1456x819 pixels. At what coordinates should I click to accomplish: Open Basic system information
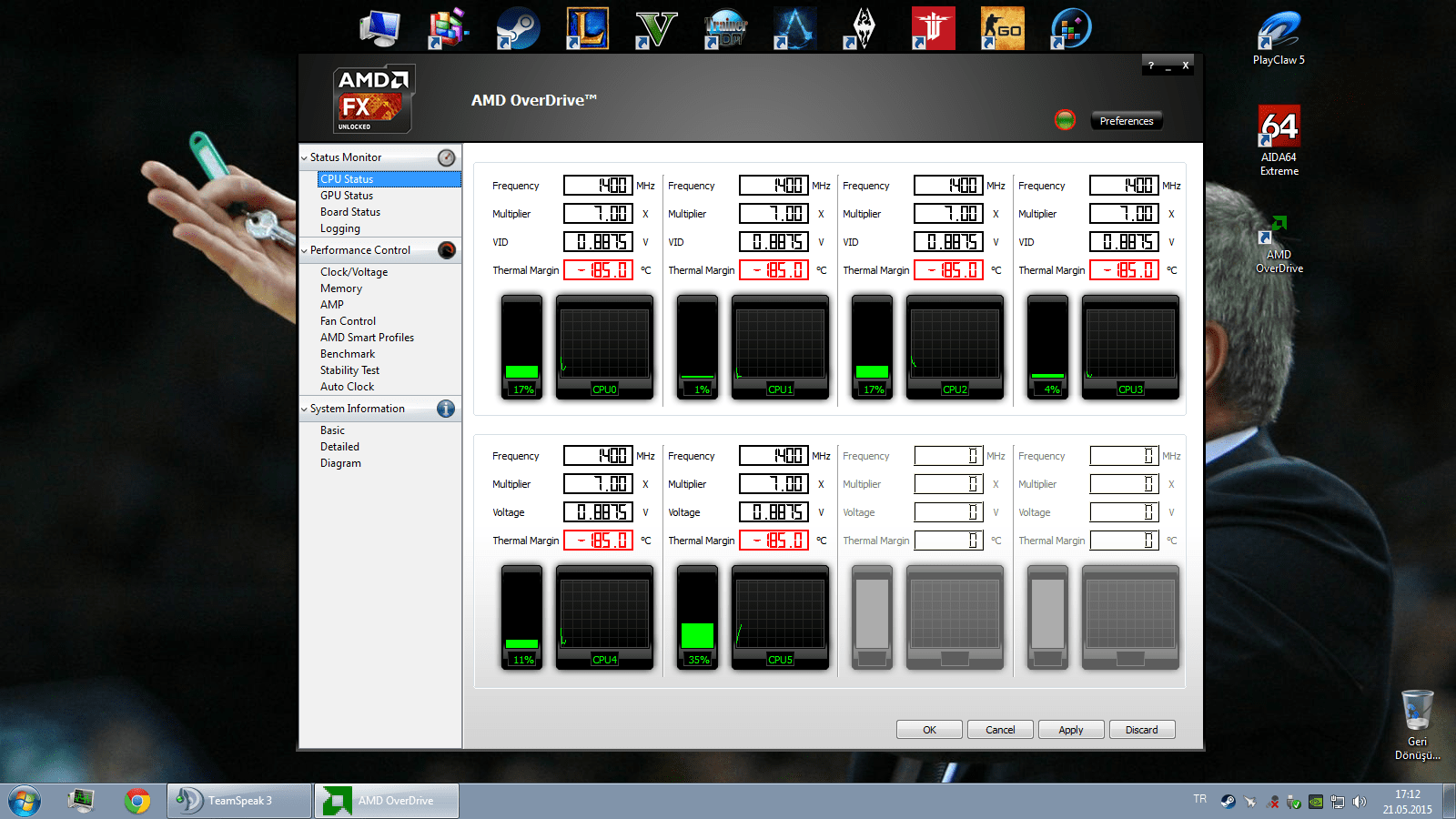click(x=332, y=430)
